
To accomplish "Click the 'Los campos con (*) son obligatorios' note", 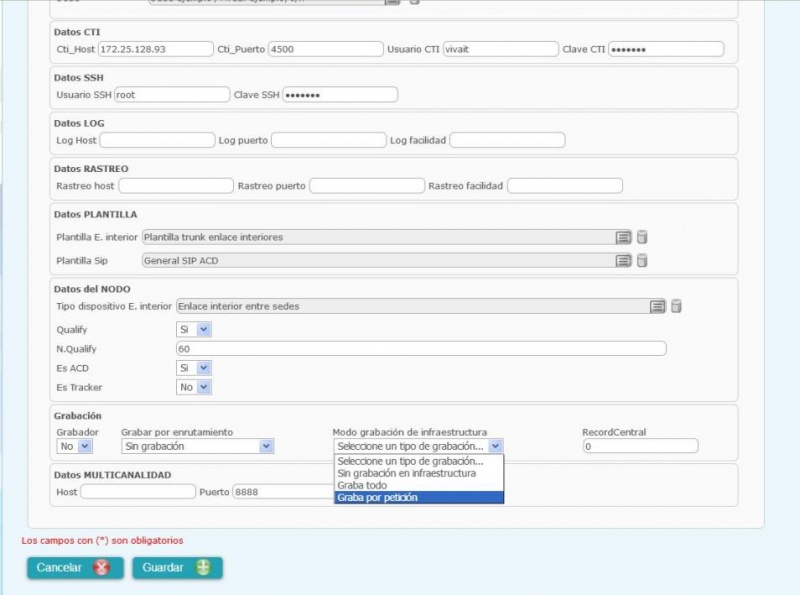I will tap(102, 540).
